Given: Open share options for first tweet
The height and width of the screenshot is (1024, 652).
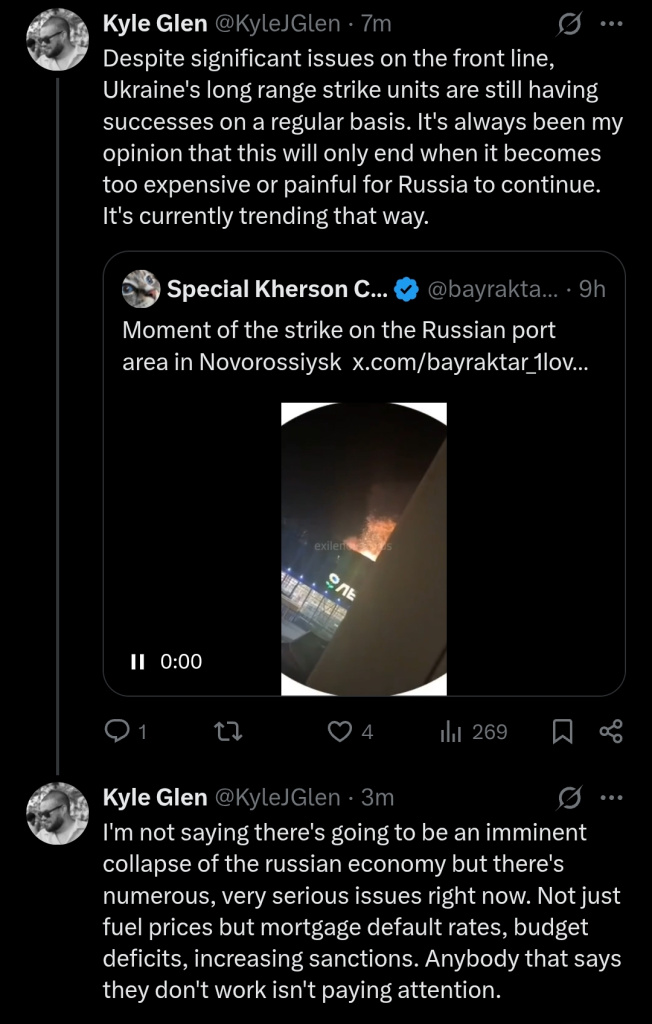Looking at the screenshot, I should [610, 732].
